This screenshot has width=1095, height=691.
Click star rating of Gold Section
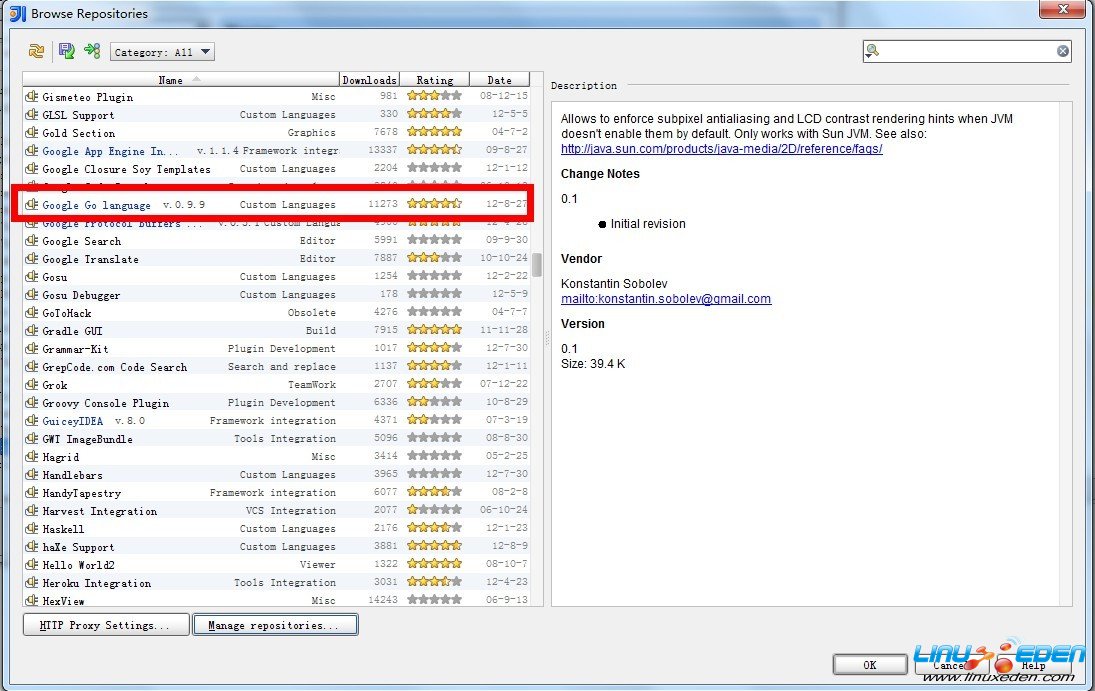click(x=434, y=131)
